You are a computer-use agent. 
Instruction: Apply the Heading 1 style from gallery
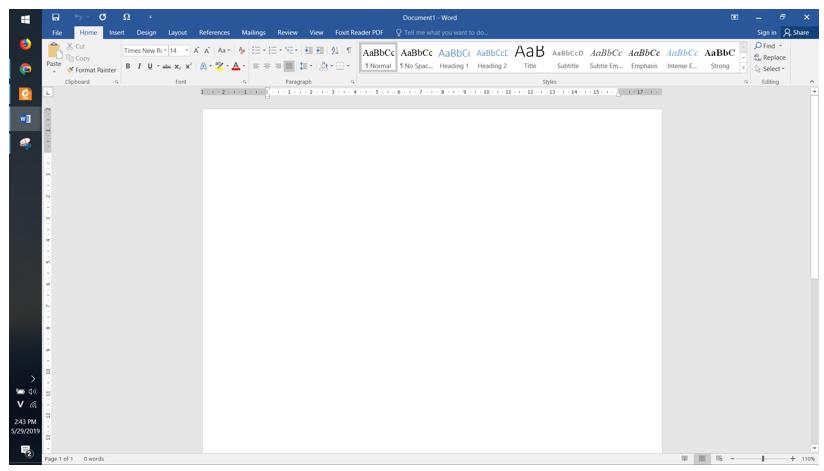(x=453, y=57)
